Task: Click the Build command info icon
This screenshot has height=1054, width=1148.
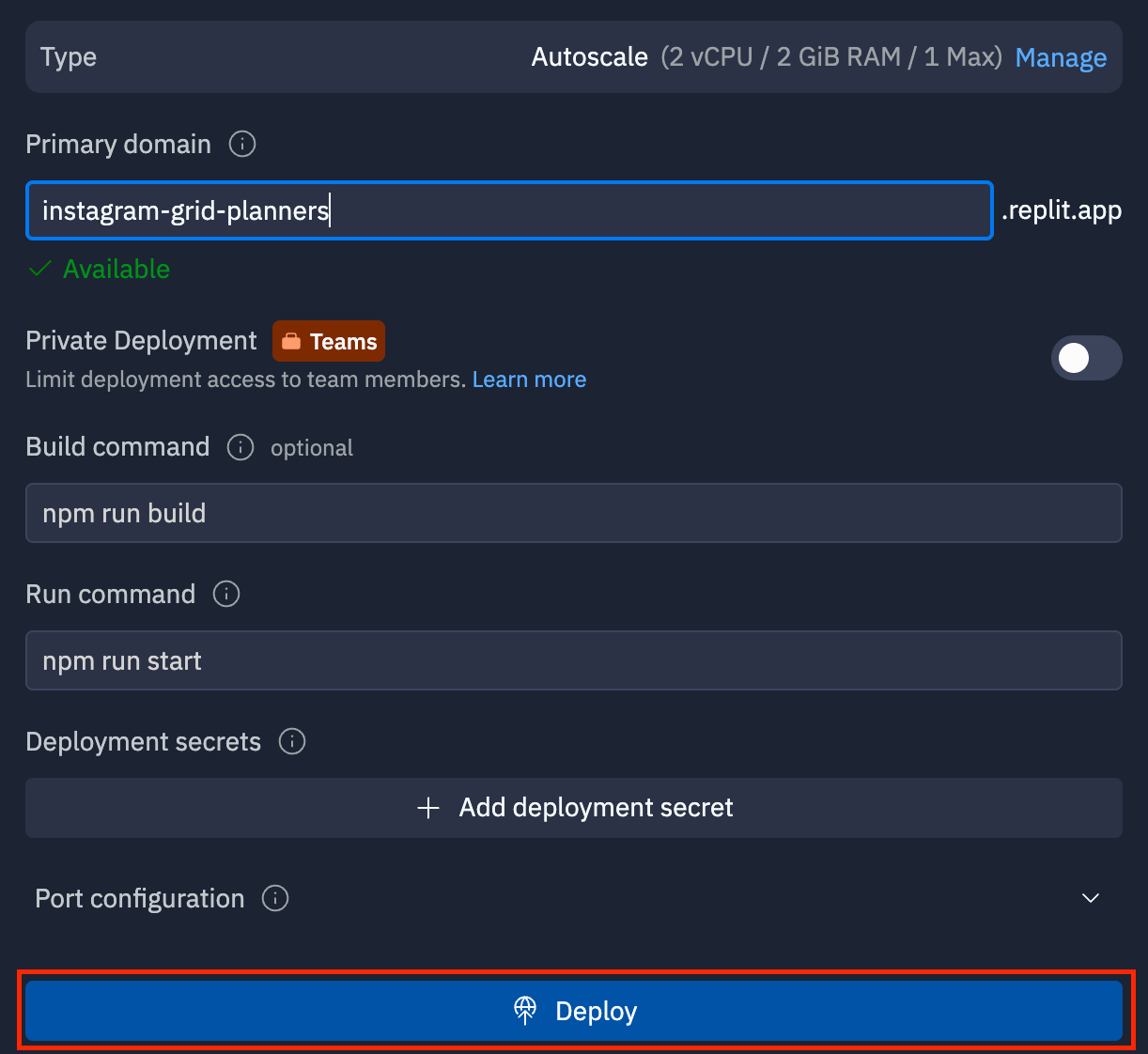Action: point(240,447)
